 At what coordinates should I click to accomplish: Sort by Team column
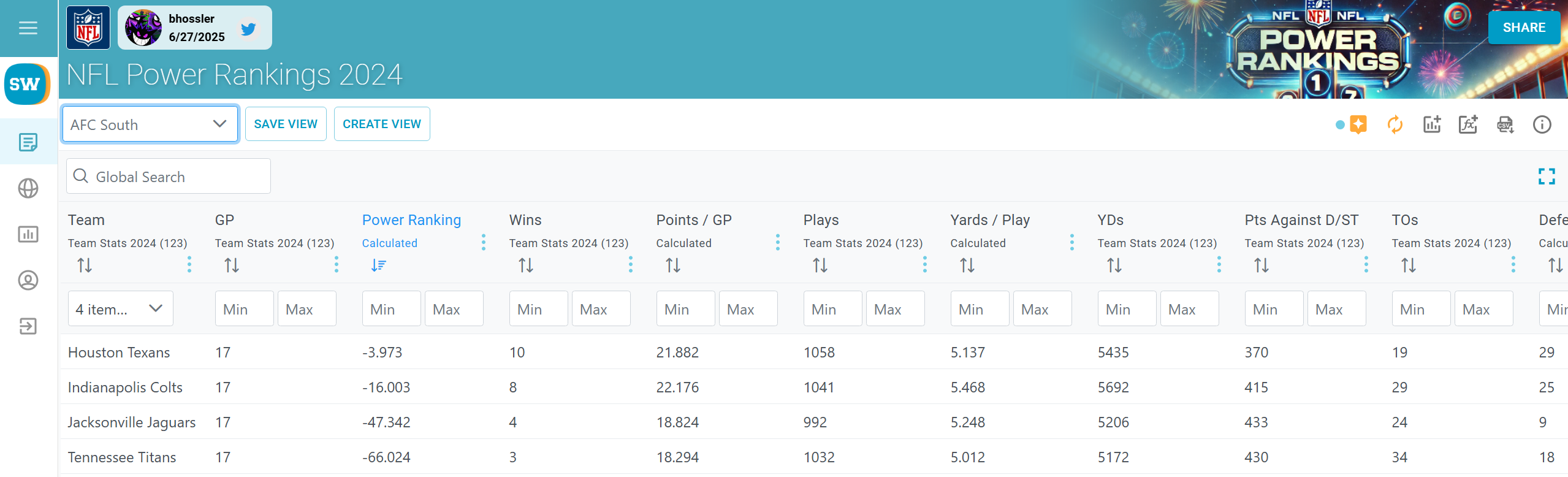(x=85, y=265)
